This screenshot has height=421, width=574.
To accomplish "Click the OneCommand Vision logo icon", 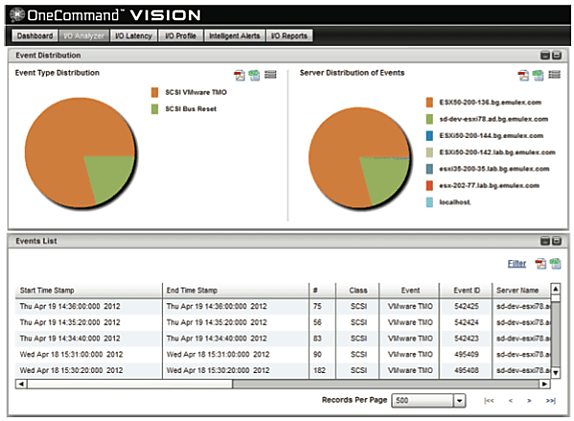I will click(x=17, y=15).
